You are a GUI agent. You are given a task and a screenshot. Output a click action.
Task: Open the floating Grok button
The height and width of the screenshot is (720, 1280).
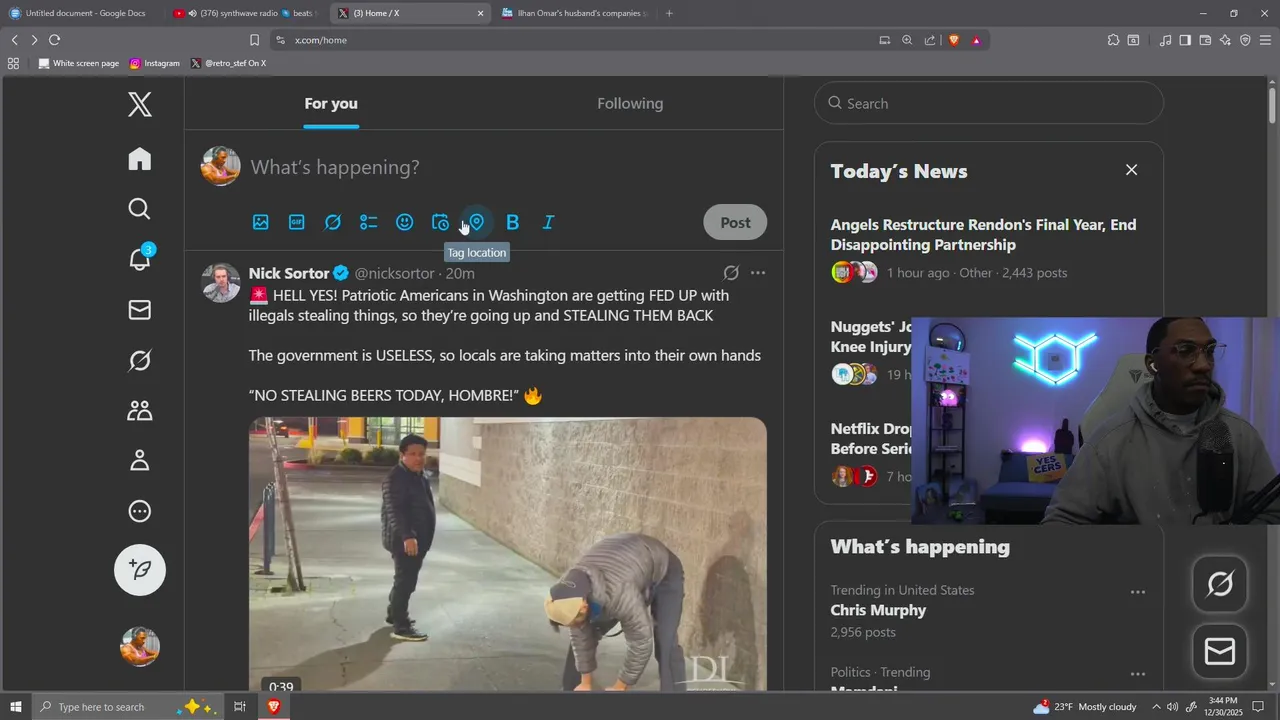click(1220, 584)
